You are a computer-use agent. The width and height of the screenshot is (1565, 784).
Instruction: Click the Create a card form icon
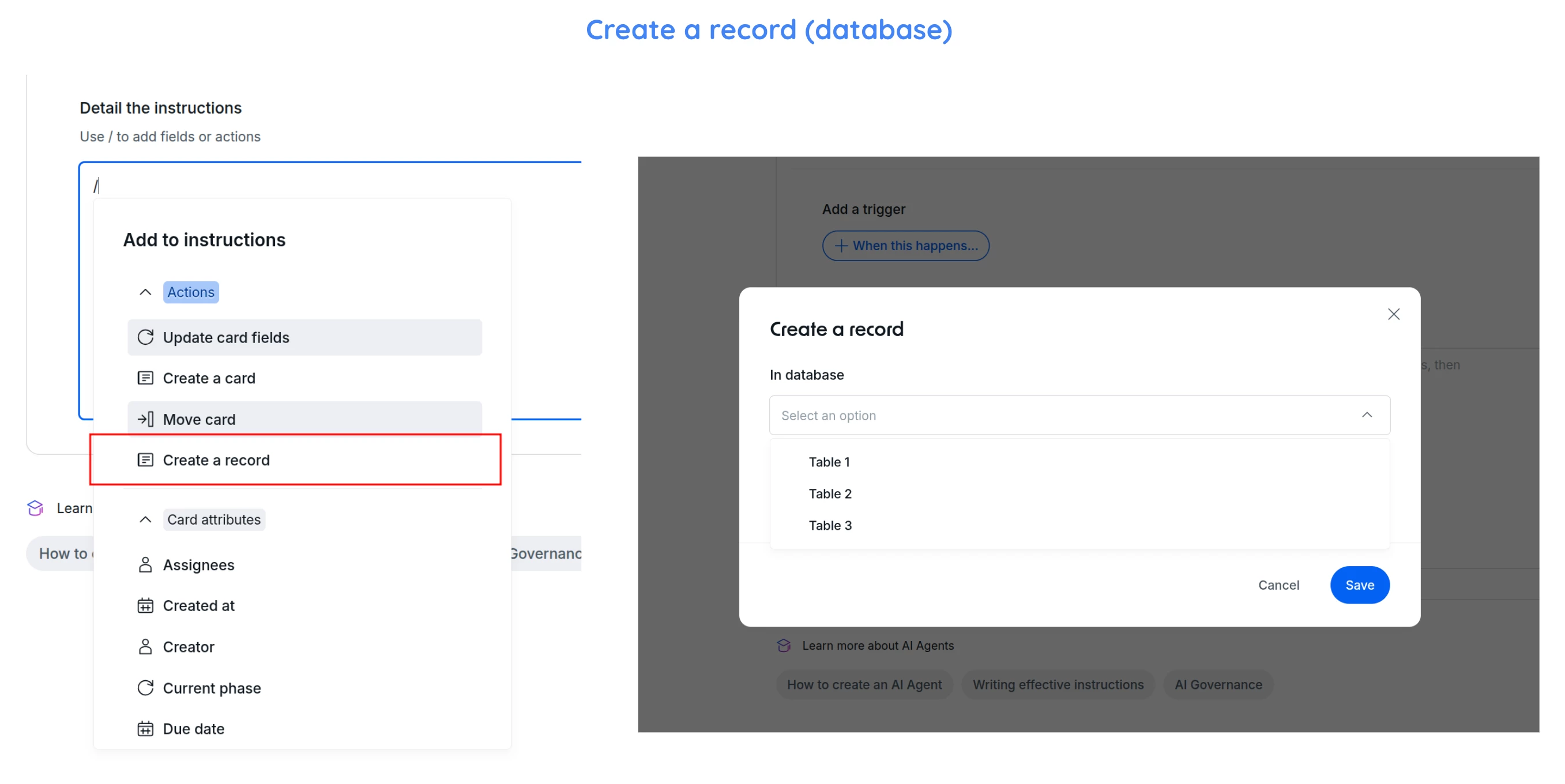coord(145,378)
